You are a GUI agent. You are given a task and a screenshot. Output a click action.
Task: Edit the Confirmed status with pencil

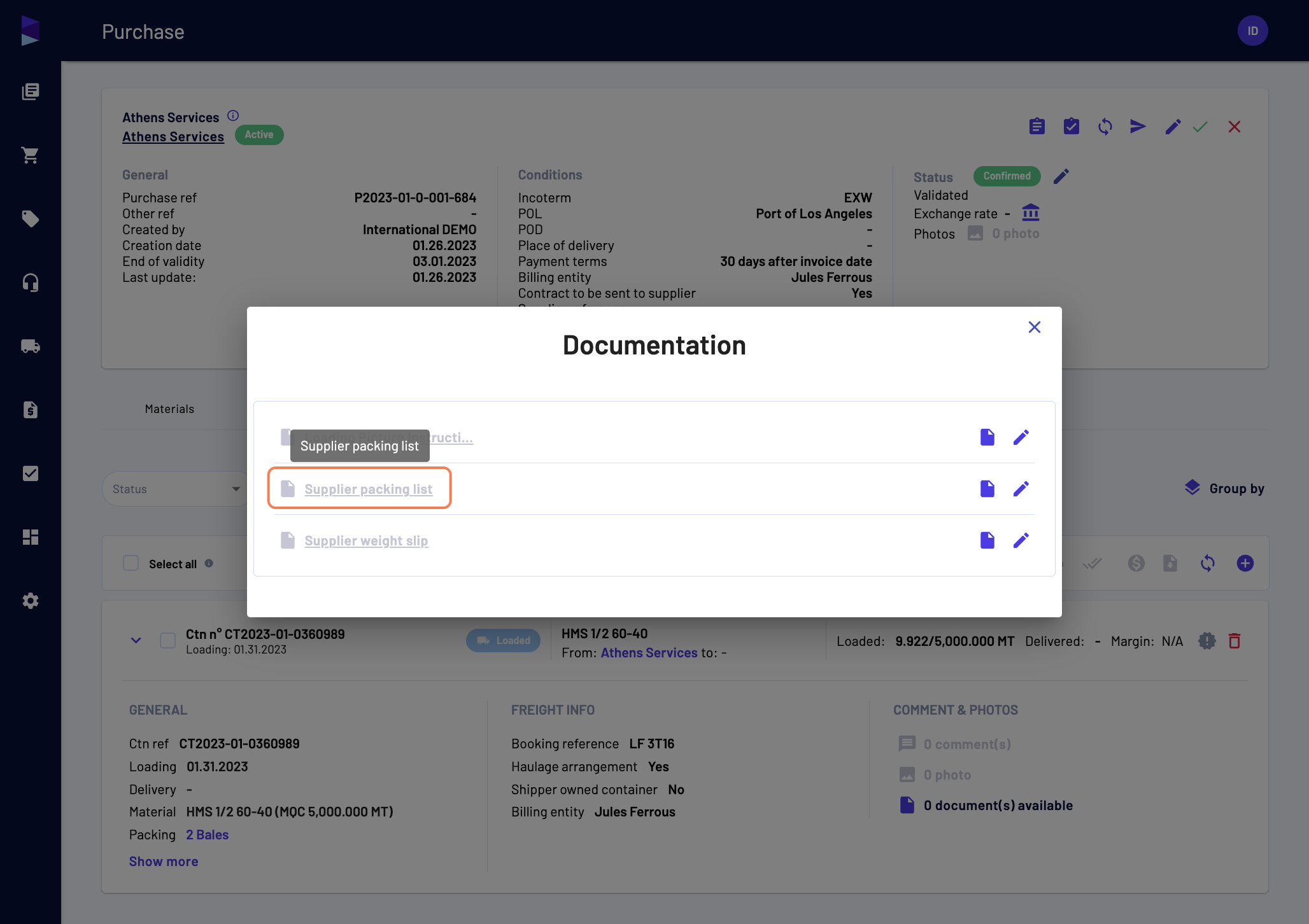pyautogui.click(x=1061, y=176)
